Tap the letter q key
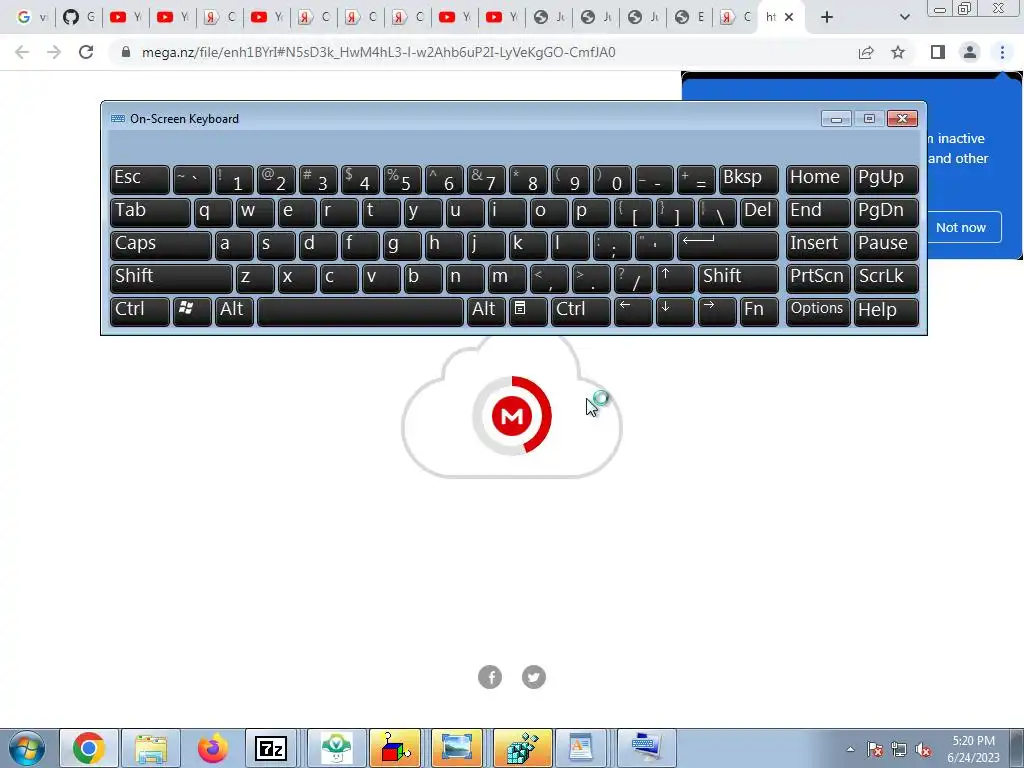Image resolution: width=1024 pixels, height=768 pixels. click(x=213, y=212)
